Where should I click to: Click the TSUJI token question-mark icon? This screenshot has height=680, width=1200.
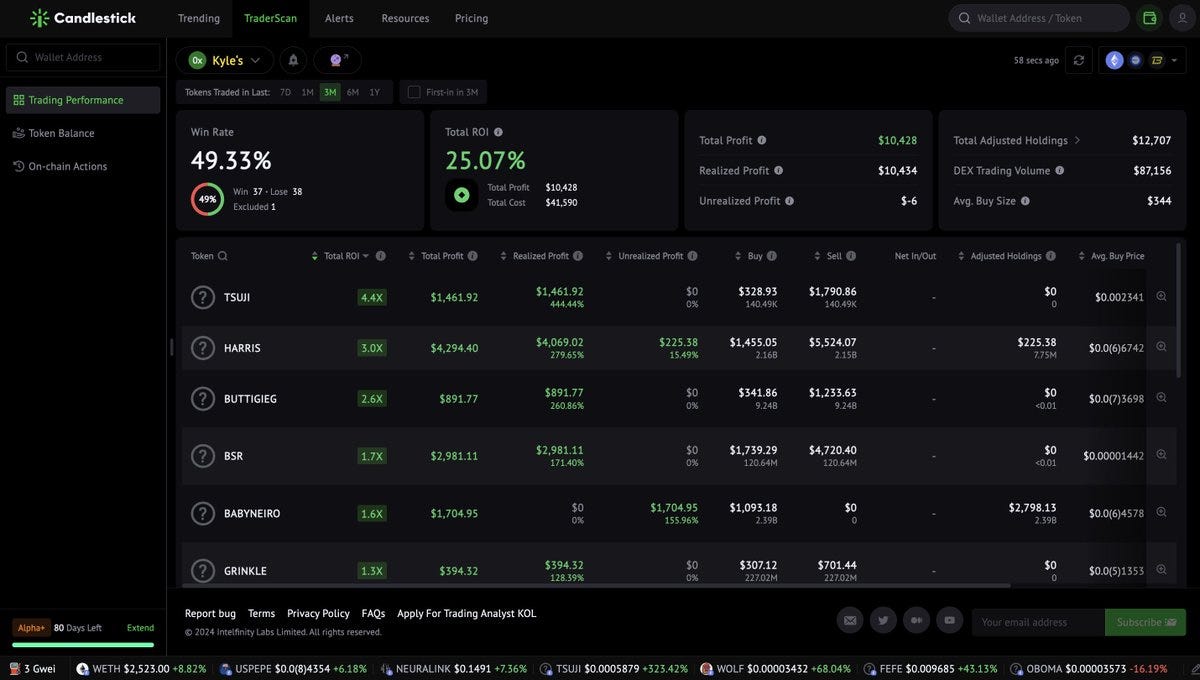tap(203, 297)
